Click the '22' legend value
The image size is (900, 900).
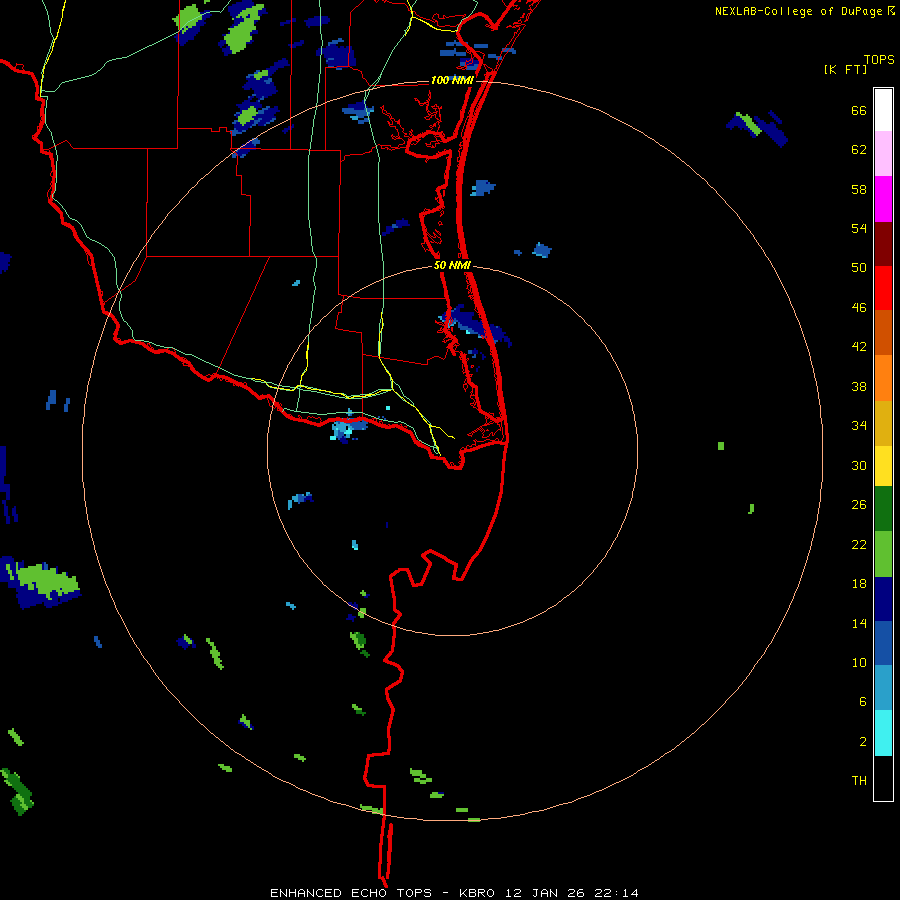click(x=859, y=544)
